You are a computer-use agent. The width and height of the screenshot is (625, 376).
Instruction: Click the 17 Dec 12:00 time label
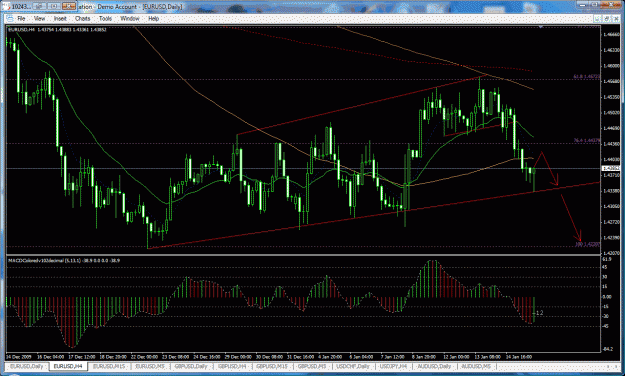82,356
